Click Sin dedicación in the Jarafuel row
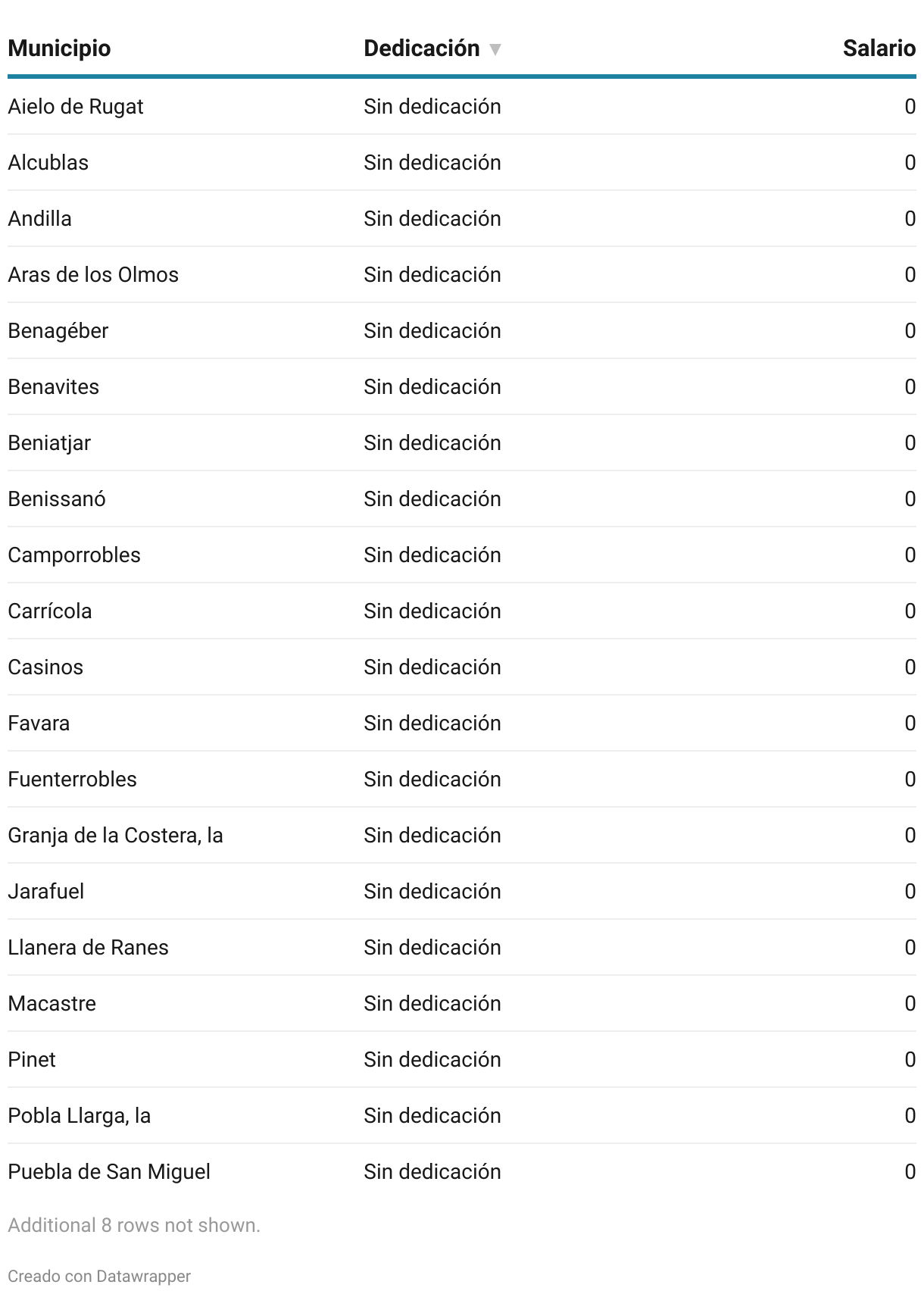The image size is (924, 1294). pos(432,892)
